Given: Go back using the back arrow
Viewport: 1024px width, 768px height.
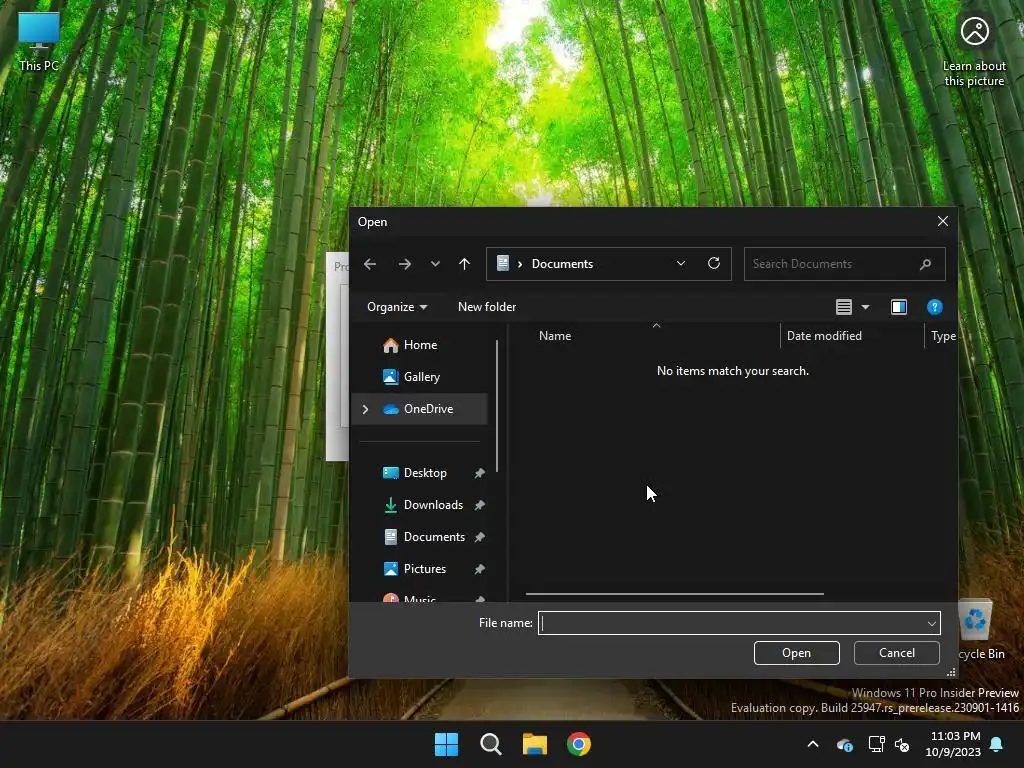Looking at the screenshot, I should point(370,264).
